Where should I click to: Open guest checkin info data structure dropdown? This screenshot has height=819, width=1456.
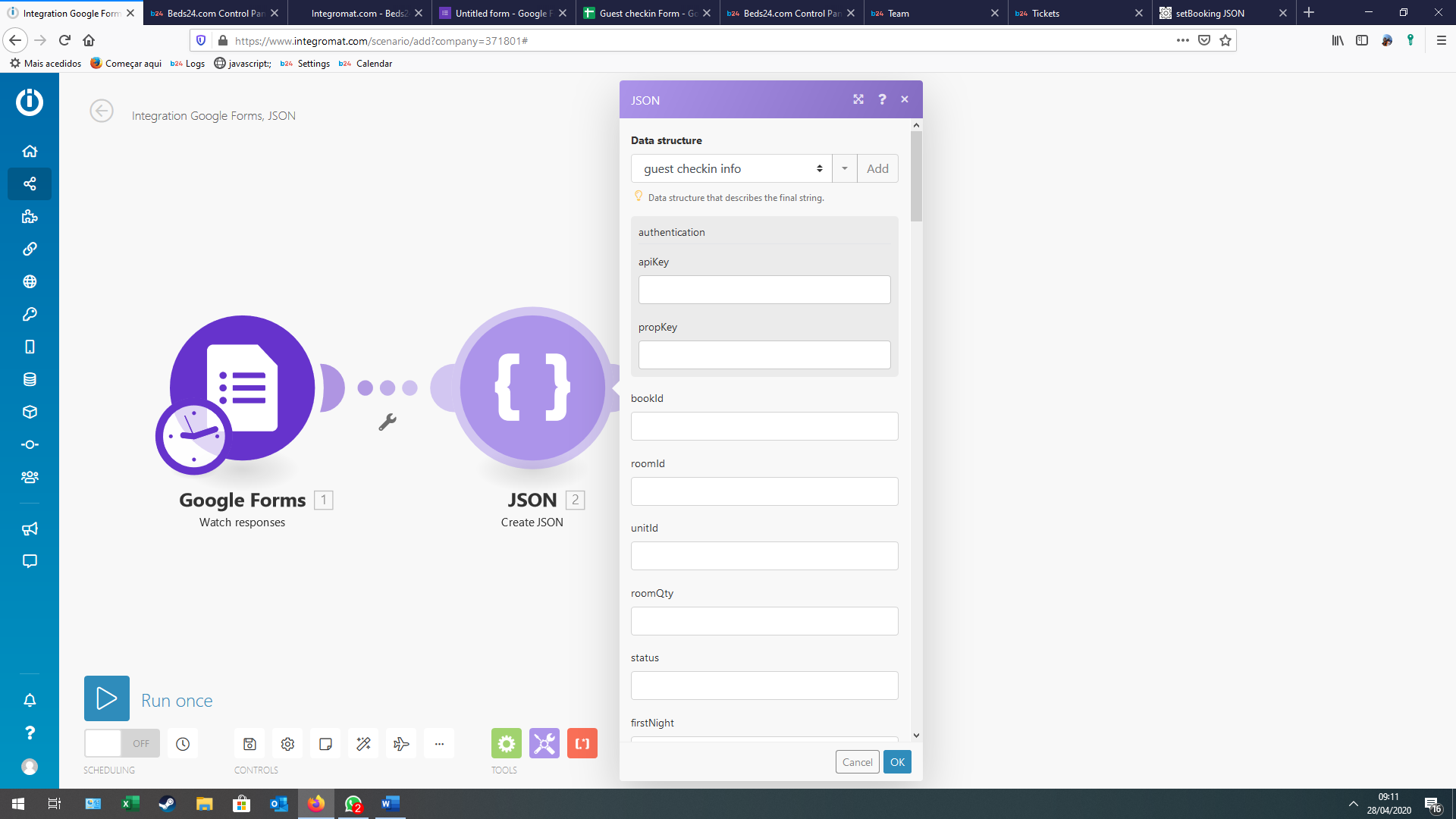click(731, 168)
